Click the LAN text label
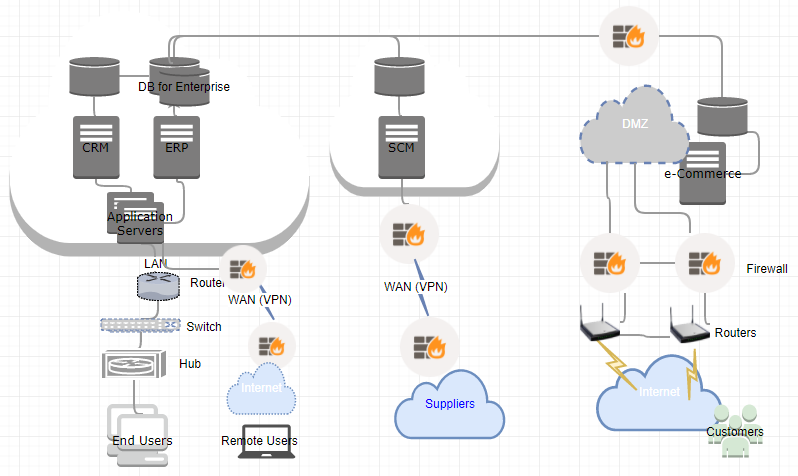Viewport: 798px width, 476px height. (155, 264)
